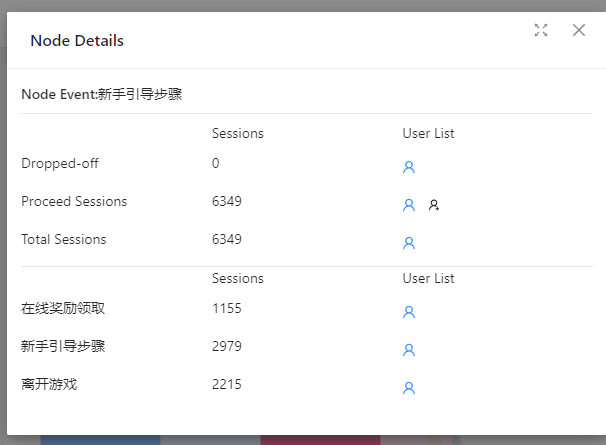Click the Dropped-off row label

coord(60,163)
